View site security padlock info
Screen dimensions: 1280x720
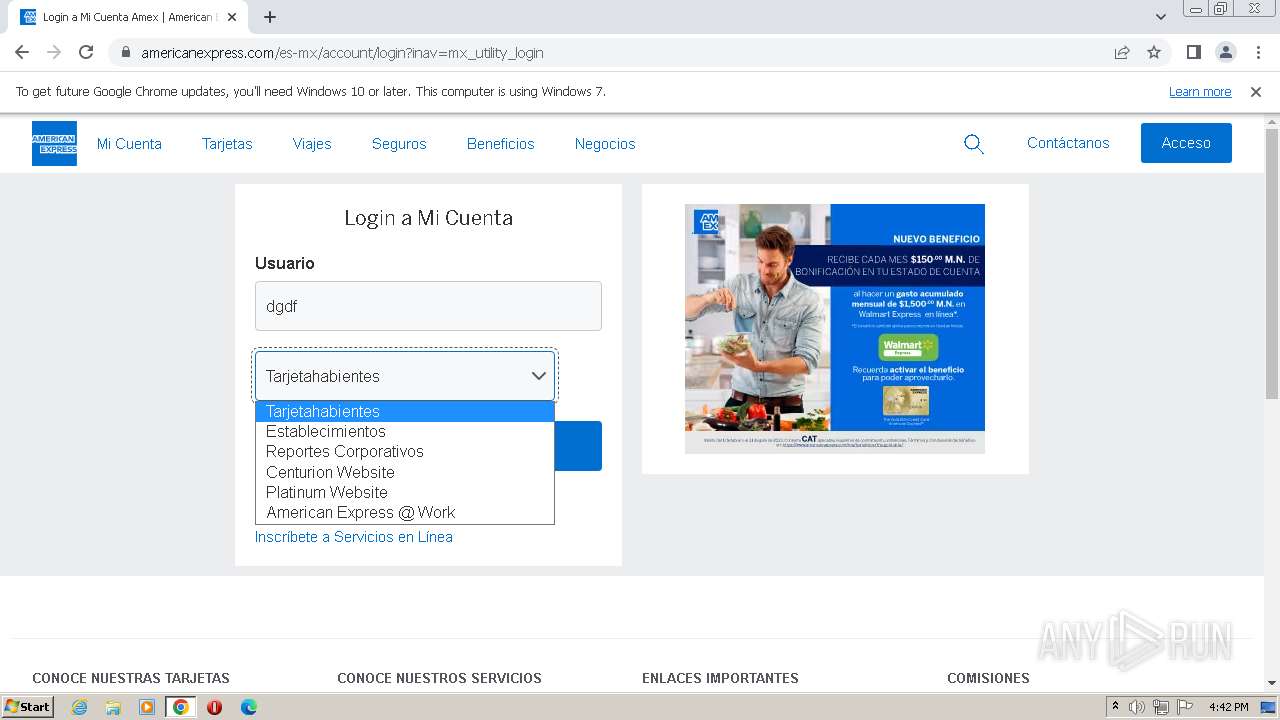click(125, 52)
